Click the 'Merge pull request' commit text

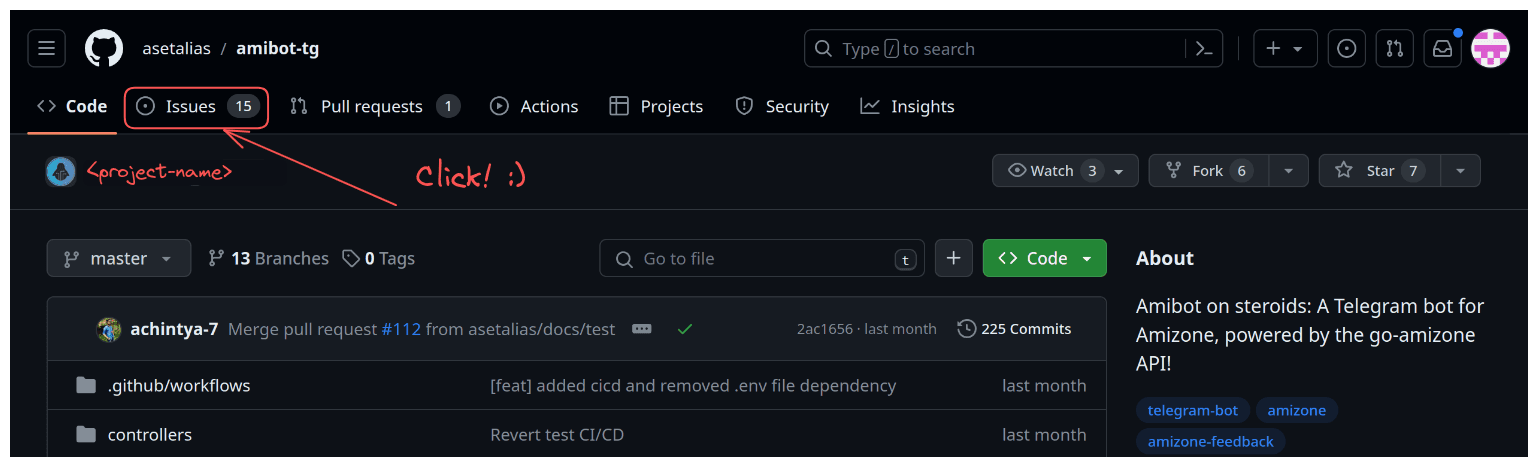point(302,329)
